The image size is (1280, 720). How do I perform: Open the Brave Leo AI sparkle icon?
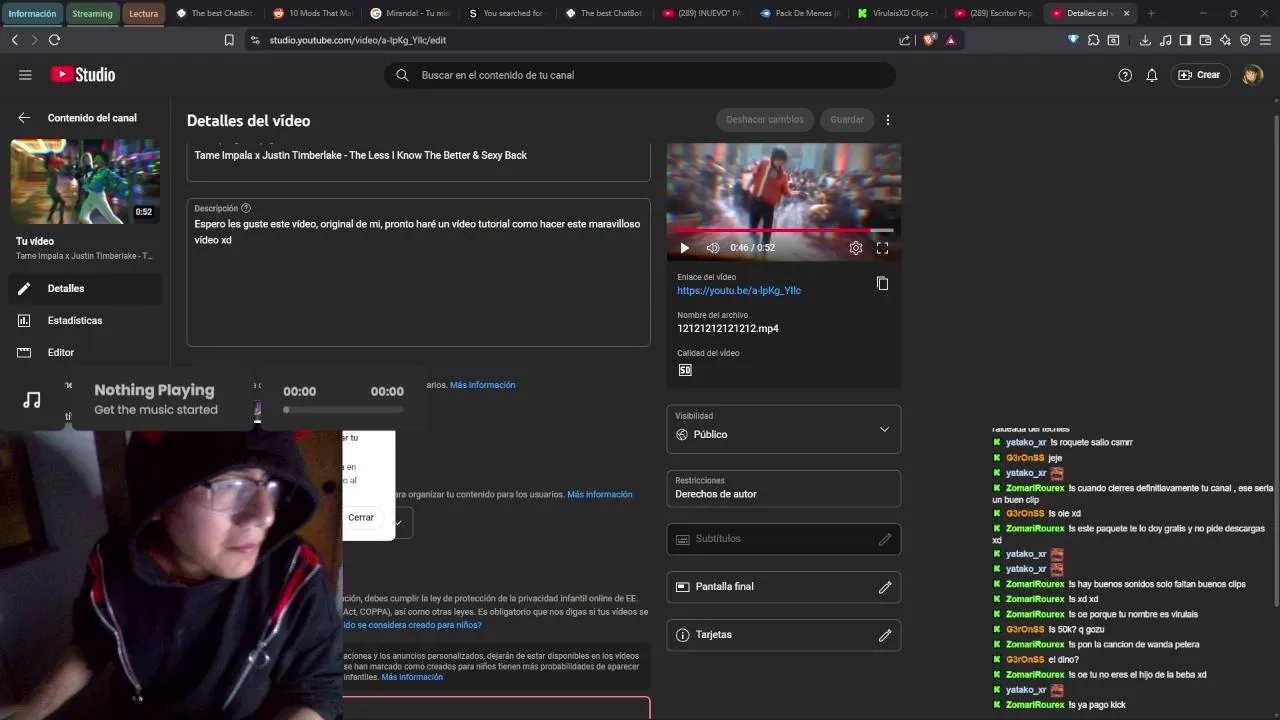pos(1225,40)
